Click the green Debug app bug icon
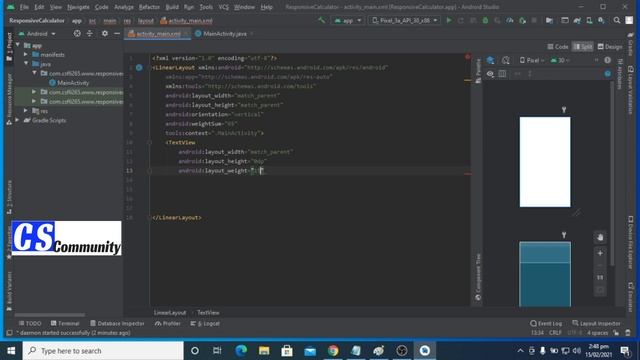640x360 pixels. point(485,20)
